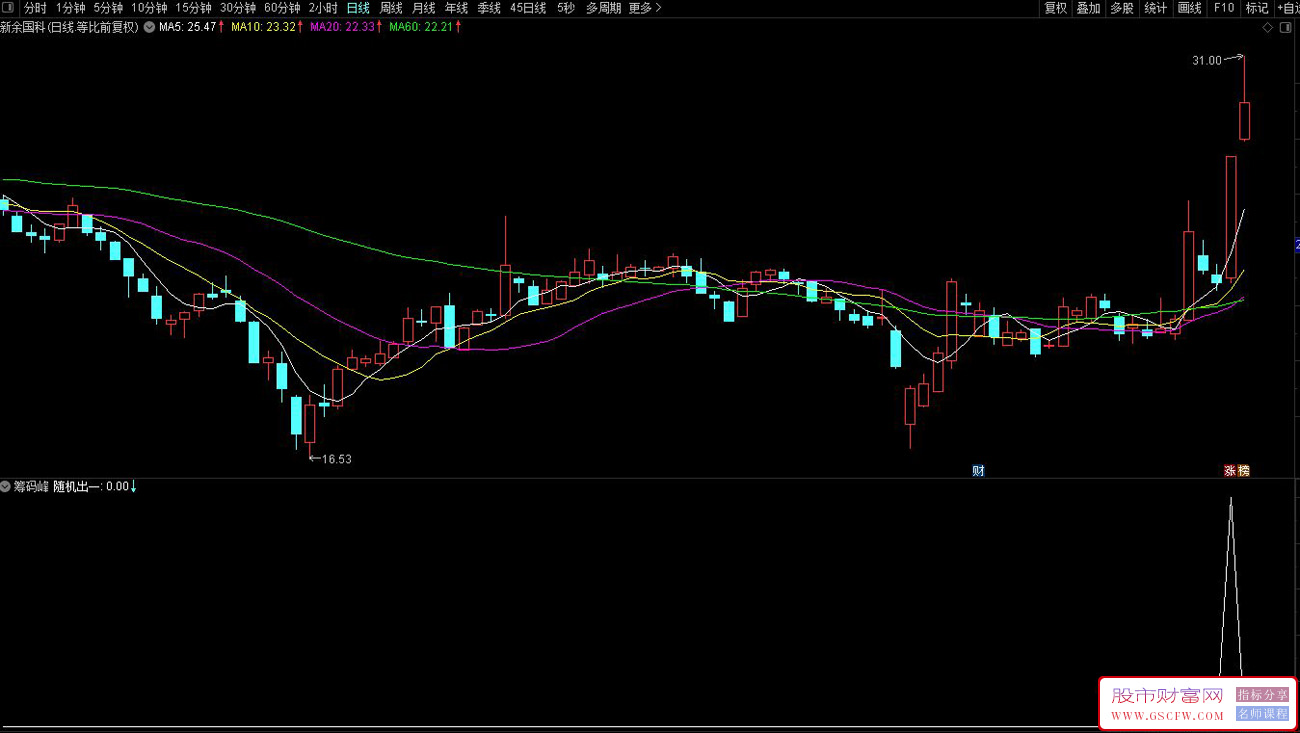The width and height of the screenshot is (1300, 733).
Task: Toggle the right side panel icon
Action: [x=1288, y=28]
